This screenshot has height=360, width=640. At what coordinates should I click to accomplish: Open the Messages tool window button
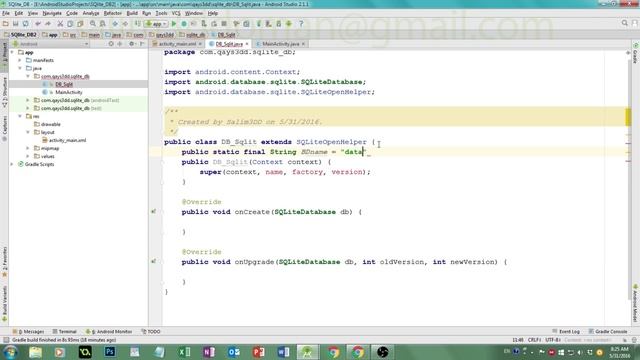pos(28,331)
